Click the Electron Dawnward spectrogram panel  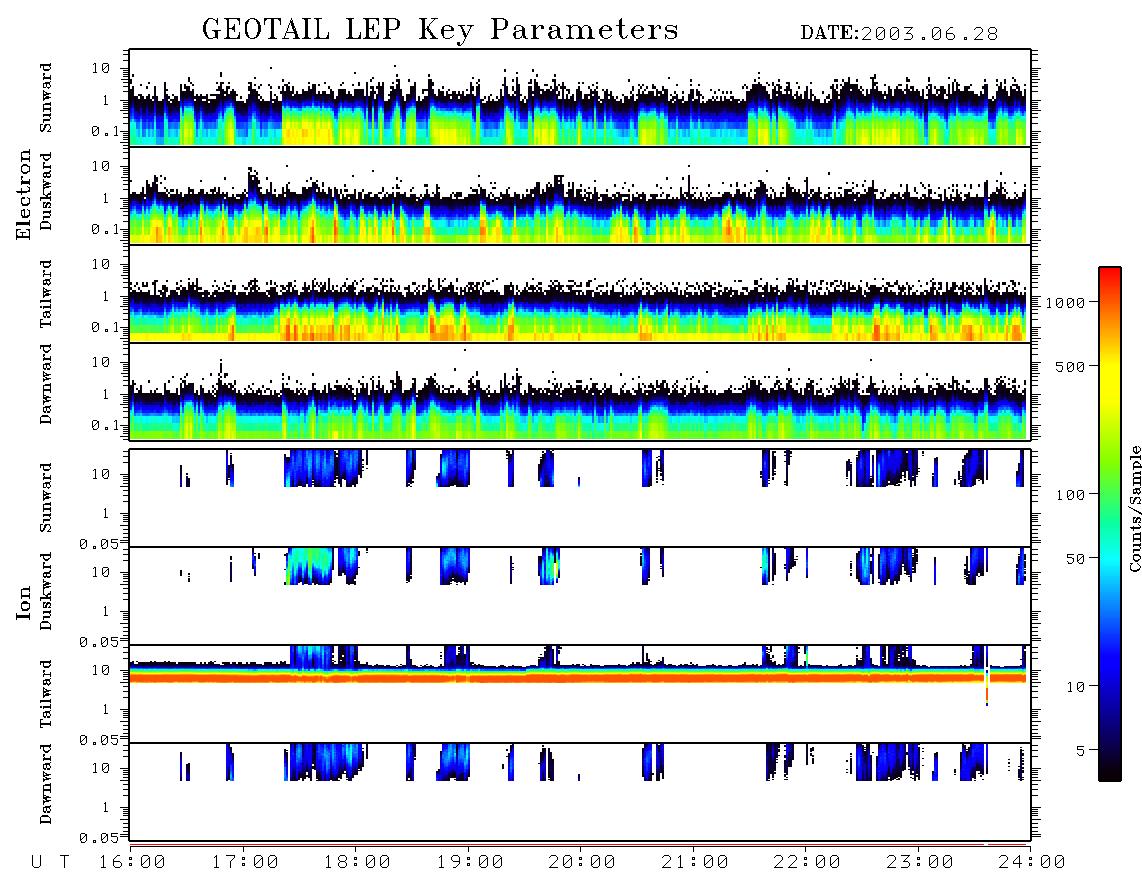tap(580, 391)
